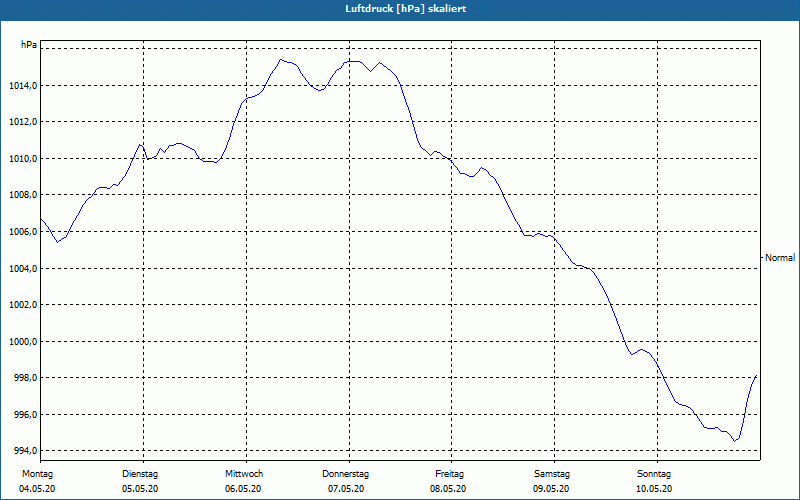Image resolution: width=800 pixels, height=500 pixels.
Task: Click the 'Donnerstag' day label
Action: point(345,474)
